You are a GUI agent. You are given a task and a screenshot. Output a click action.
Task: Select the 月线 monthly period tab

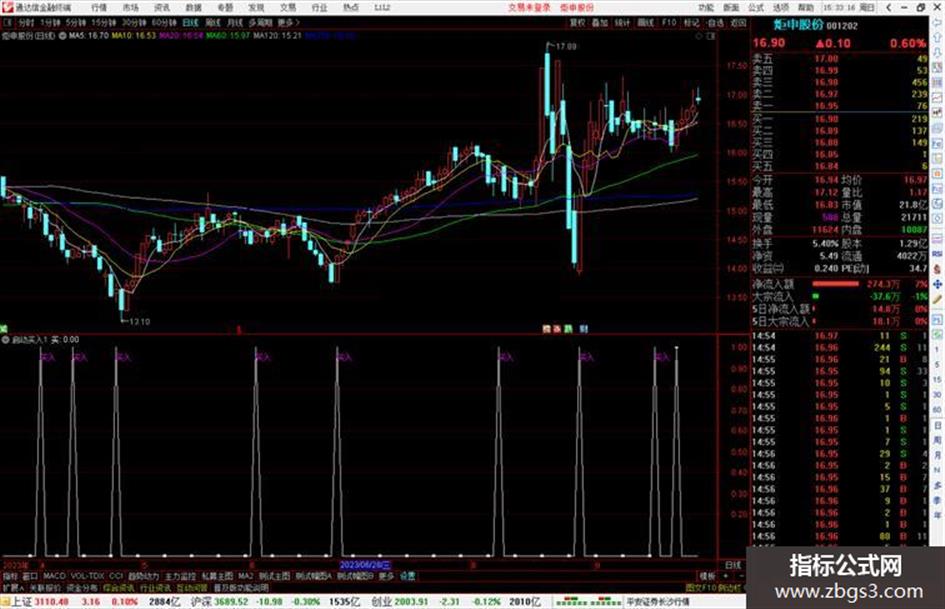click(234, 22)
